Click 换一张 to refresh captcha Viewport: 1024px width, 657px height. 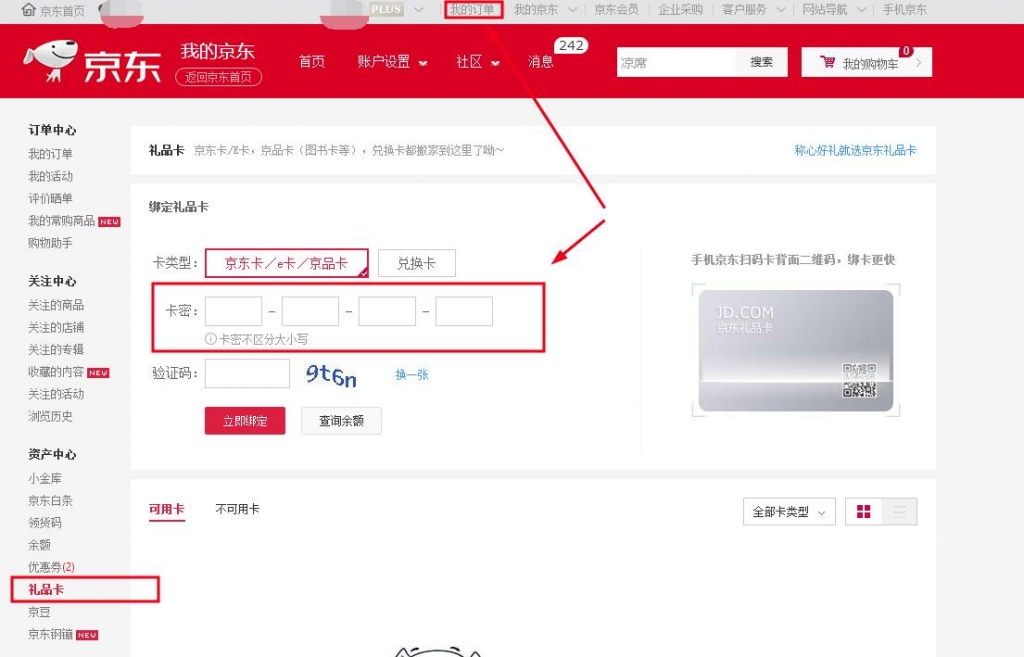[411, 375]
